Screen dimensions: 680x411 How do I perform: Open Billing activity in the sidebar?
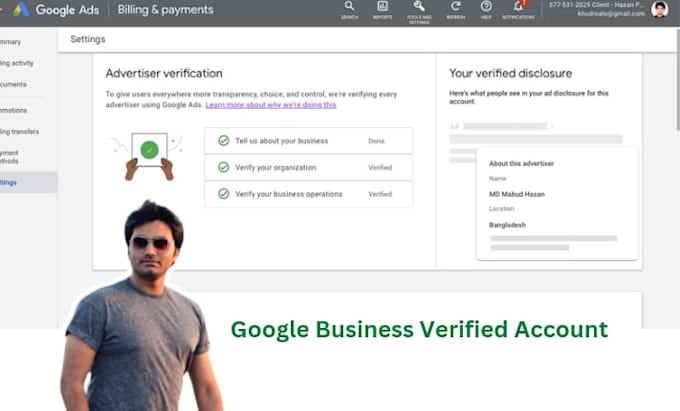[16, 63]
